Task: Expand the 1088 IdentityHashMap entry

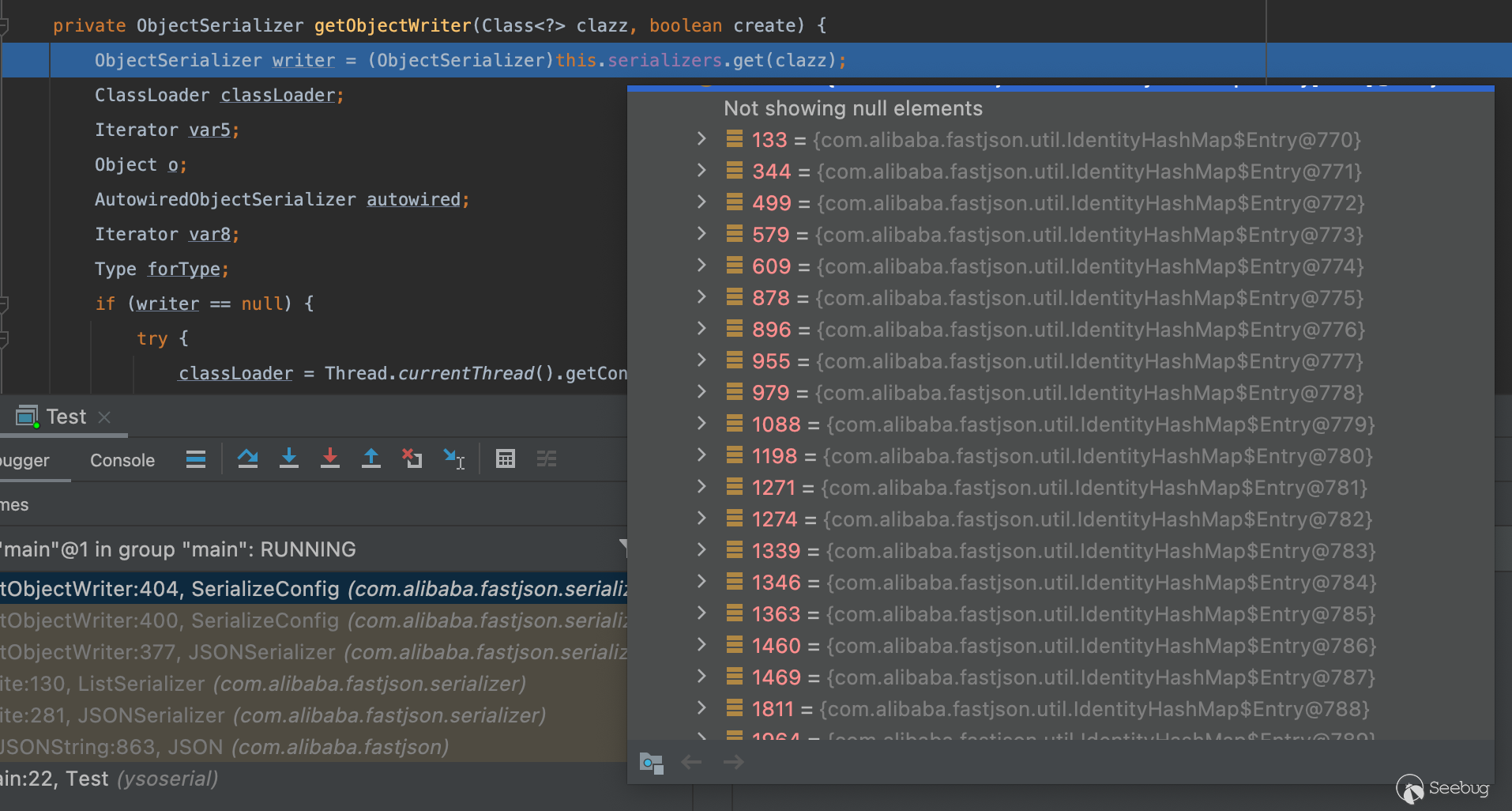Action: click(701, 424)
